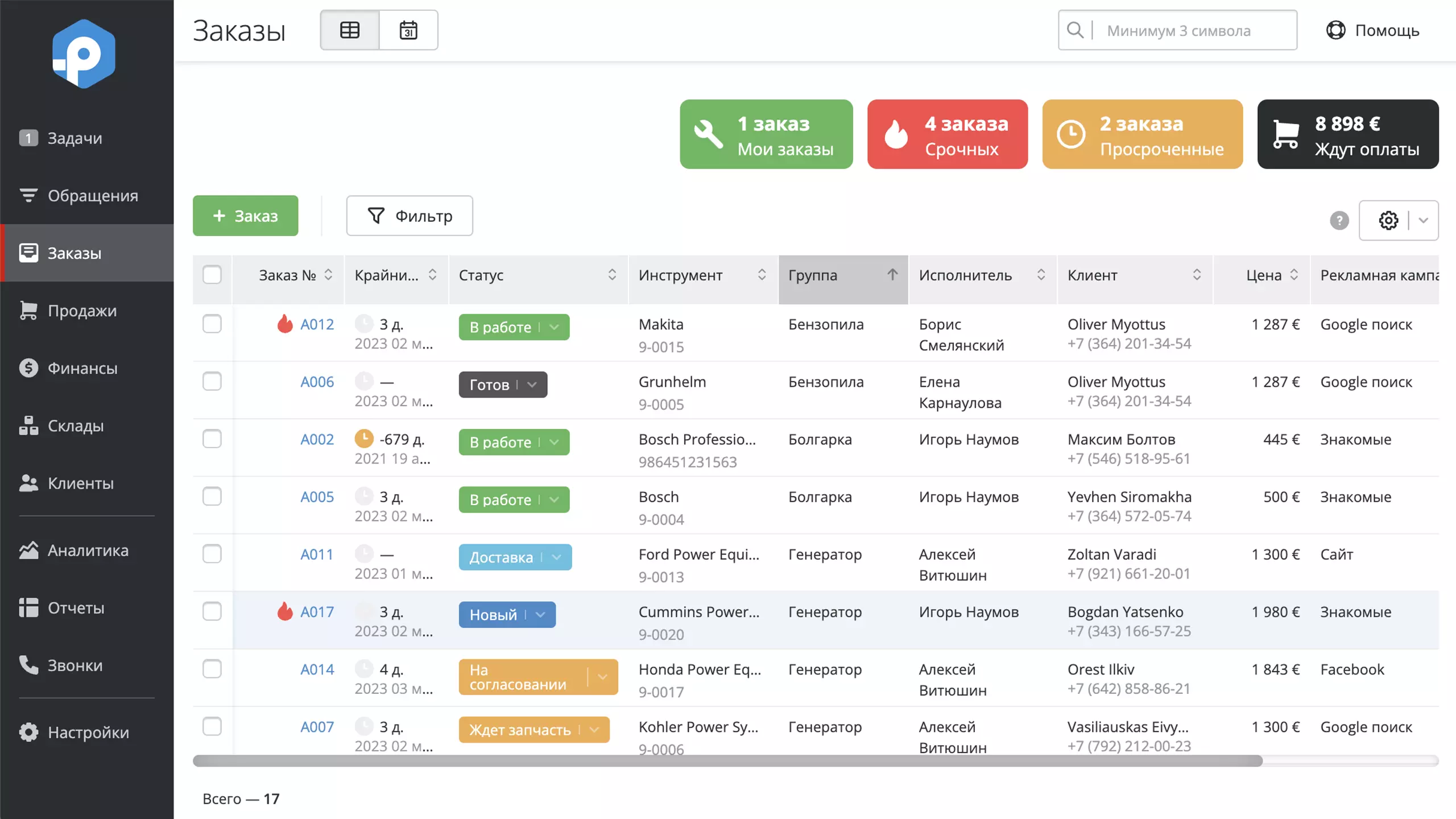Click the horizontal table scrollbar
The image size is (1456, 819).
(727, 760)
